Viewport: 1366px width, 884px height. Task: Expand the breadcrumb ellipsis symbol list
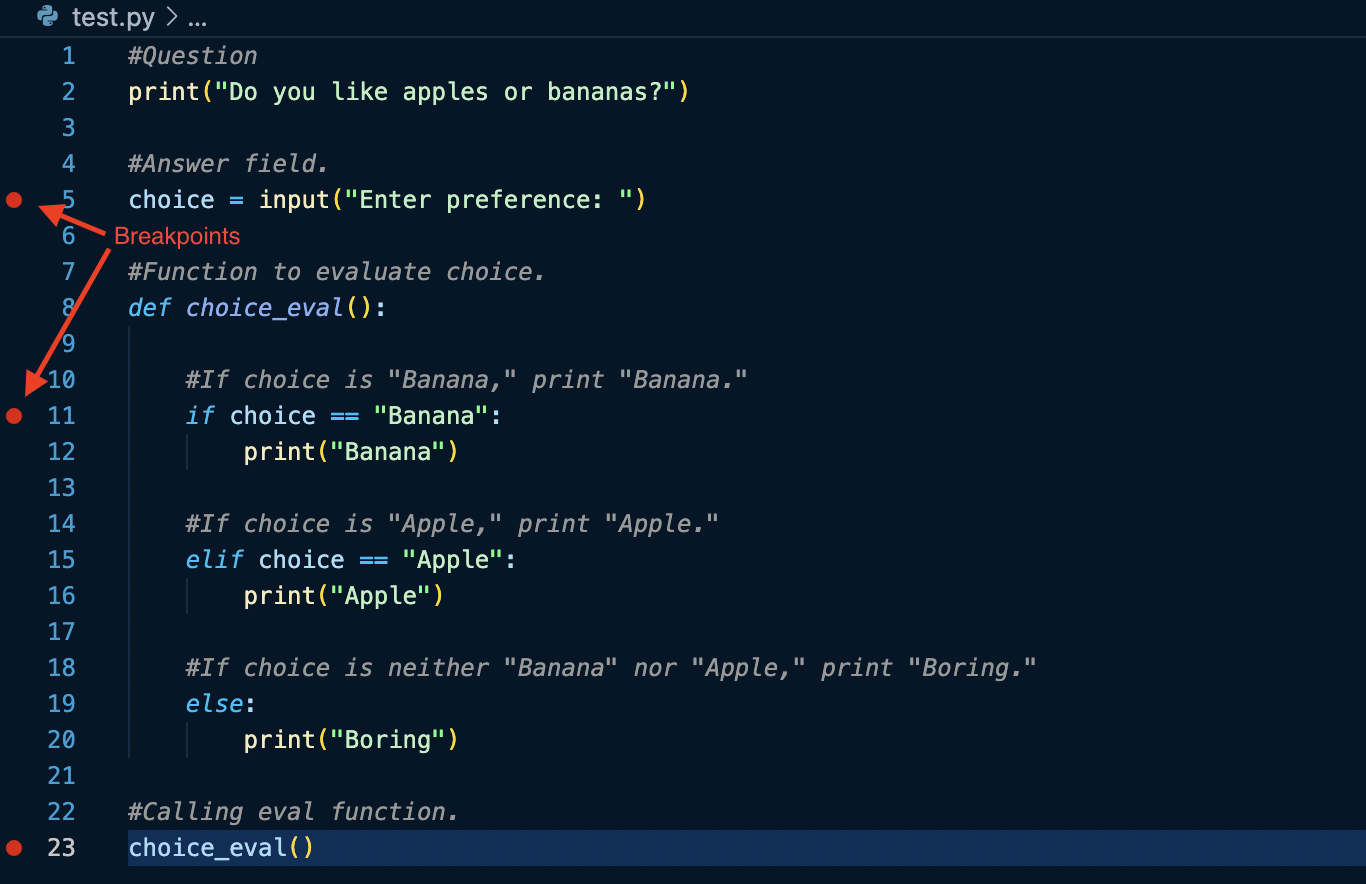(x=197, y=18)
